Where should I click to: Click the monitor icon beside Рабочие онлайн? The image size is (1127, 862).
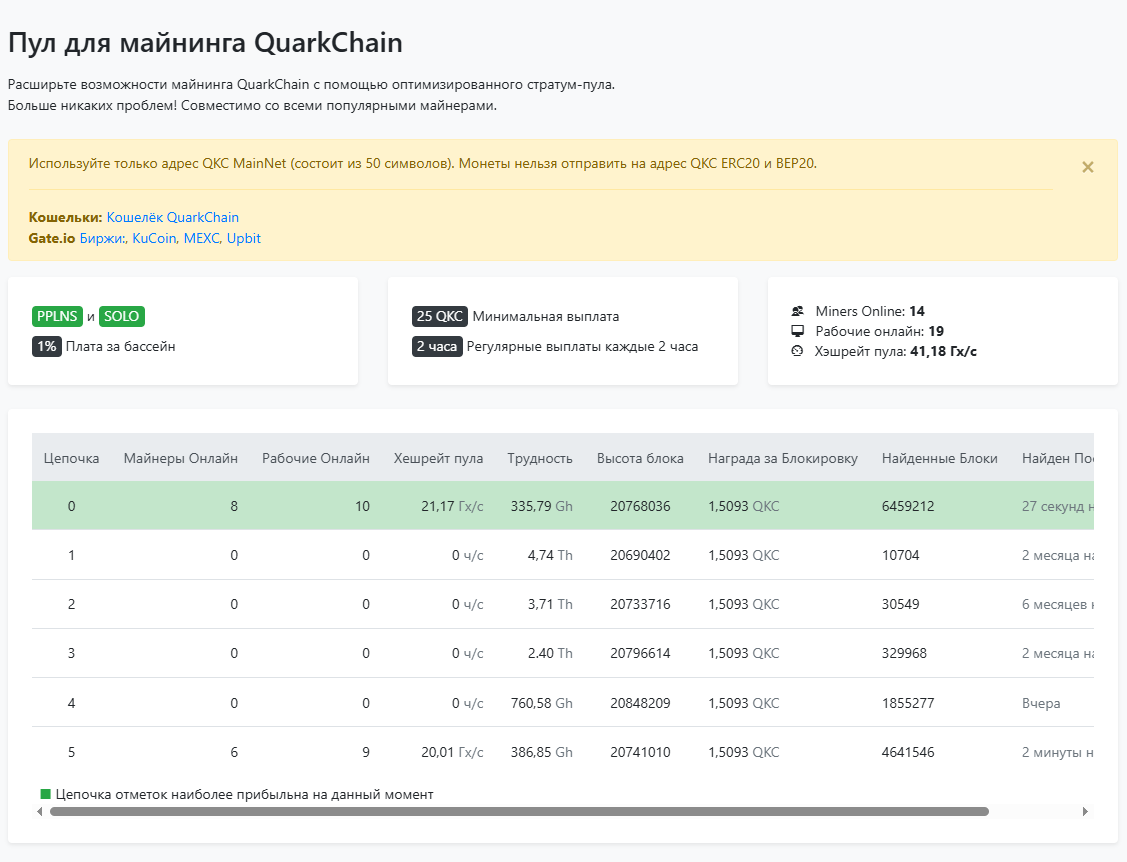coord(798,331)
